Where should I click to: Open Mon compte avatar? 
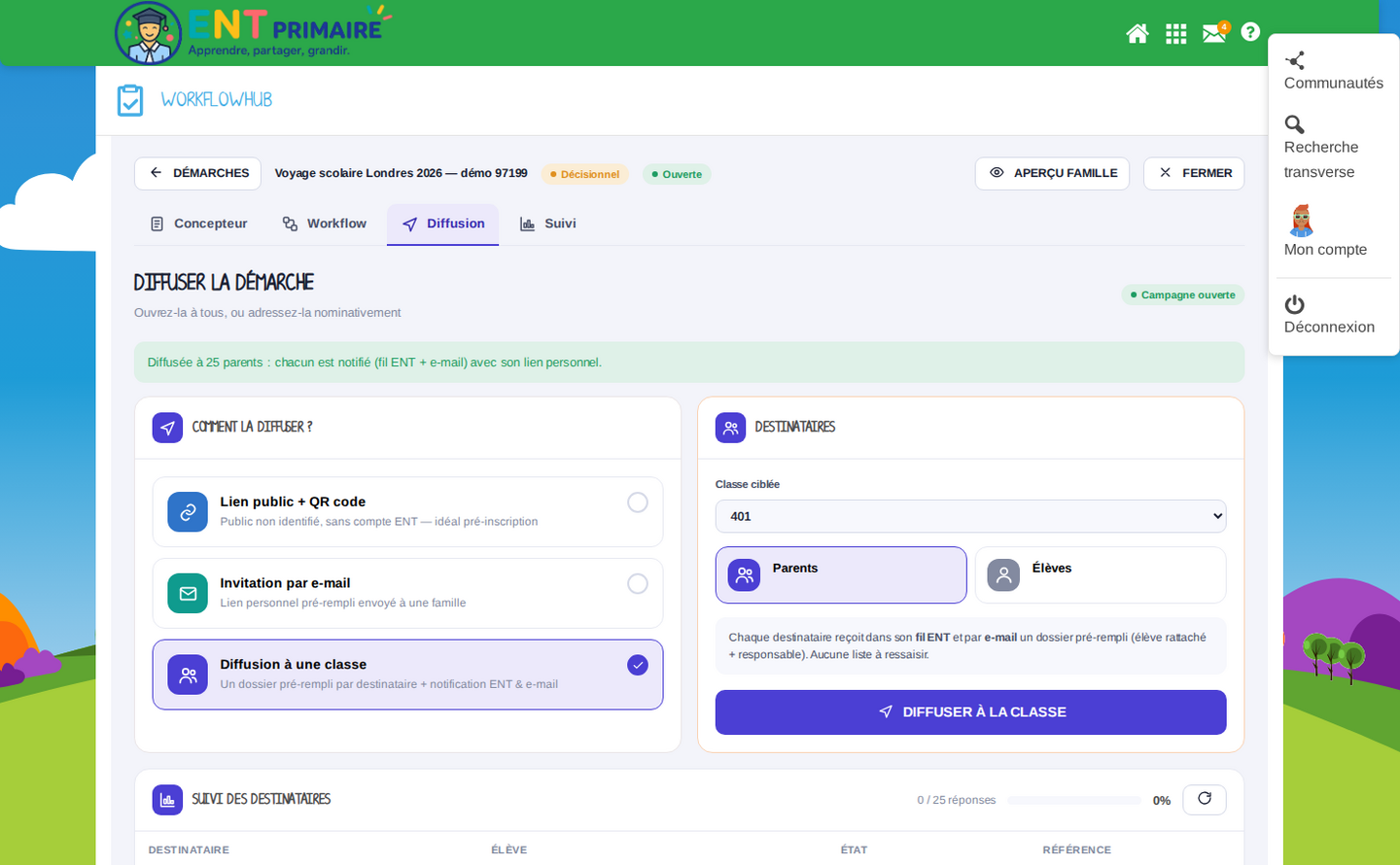coord(1302,221)
